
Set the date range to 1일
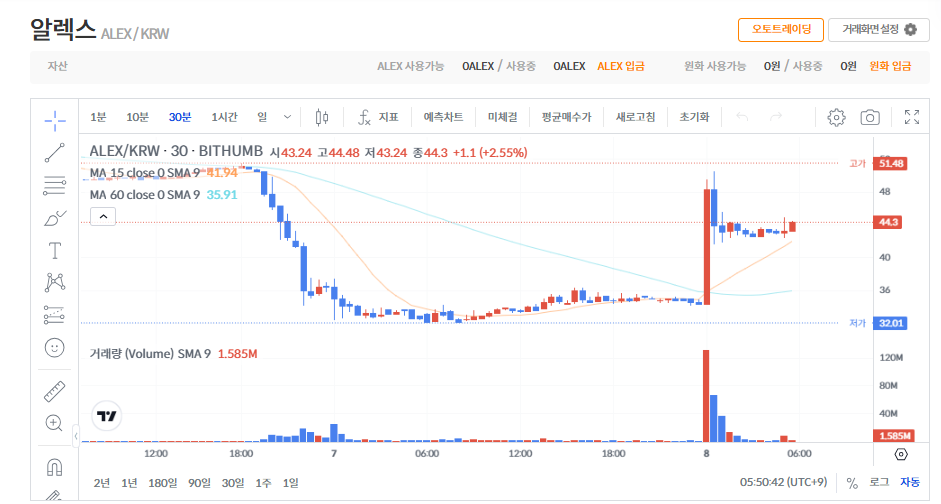290,482
